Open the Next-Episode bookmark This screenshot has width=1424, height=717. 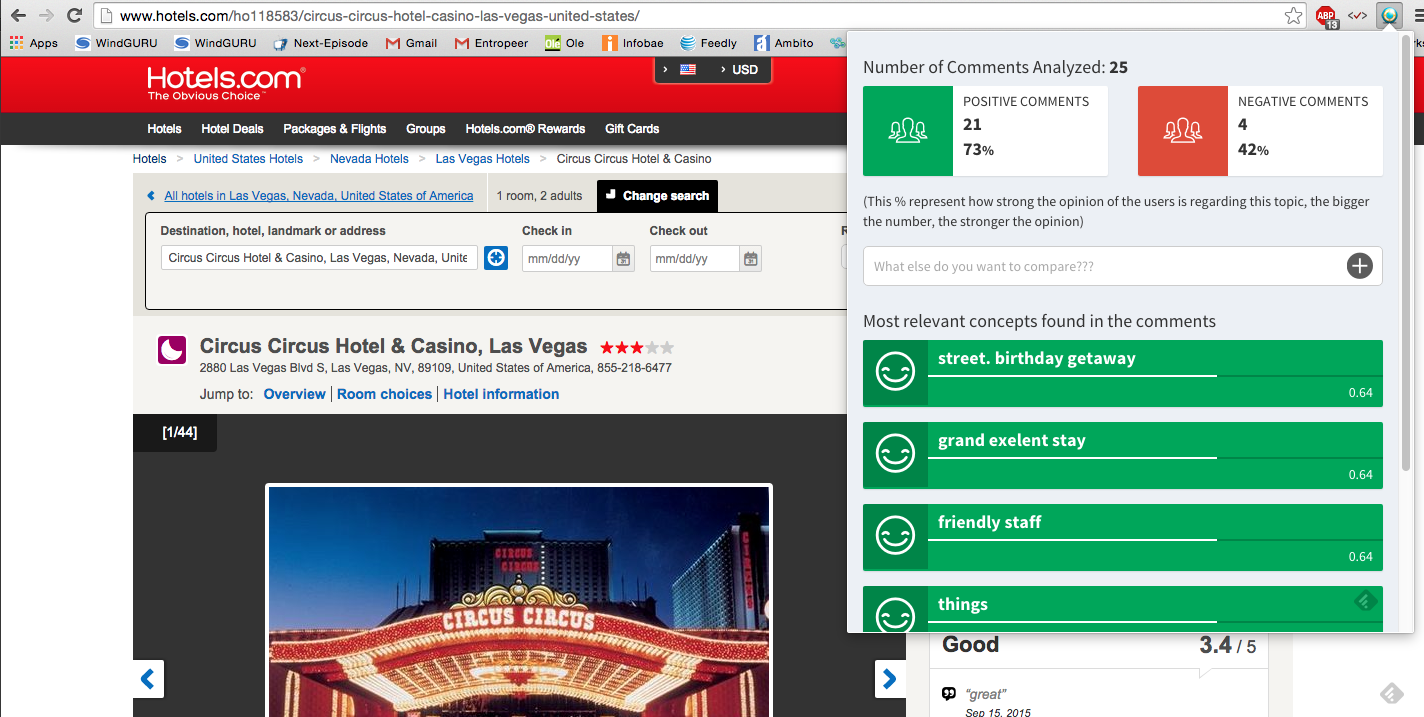320,43
